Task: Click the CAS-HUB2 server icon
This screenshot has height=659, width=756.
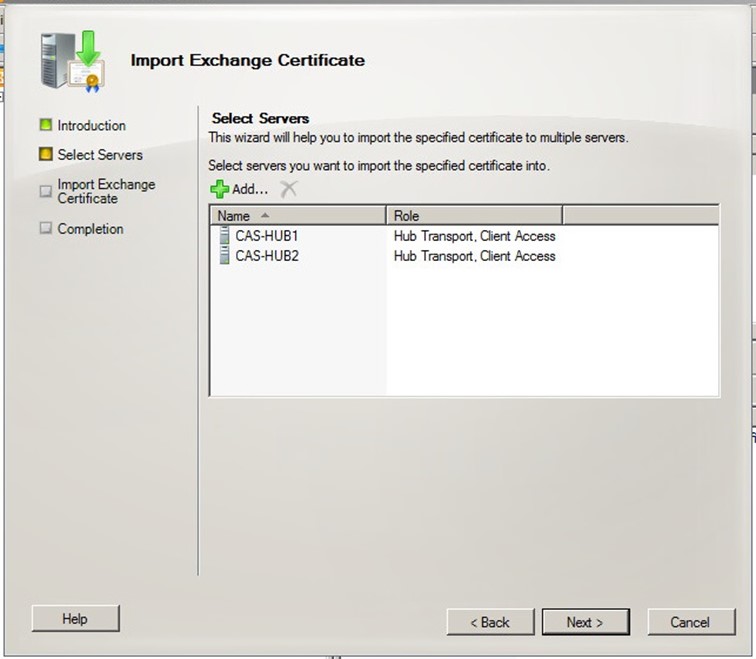Action: click(224, 256)
